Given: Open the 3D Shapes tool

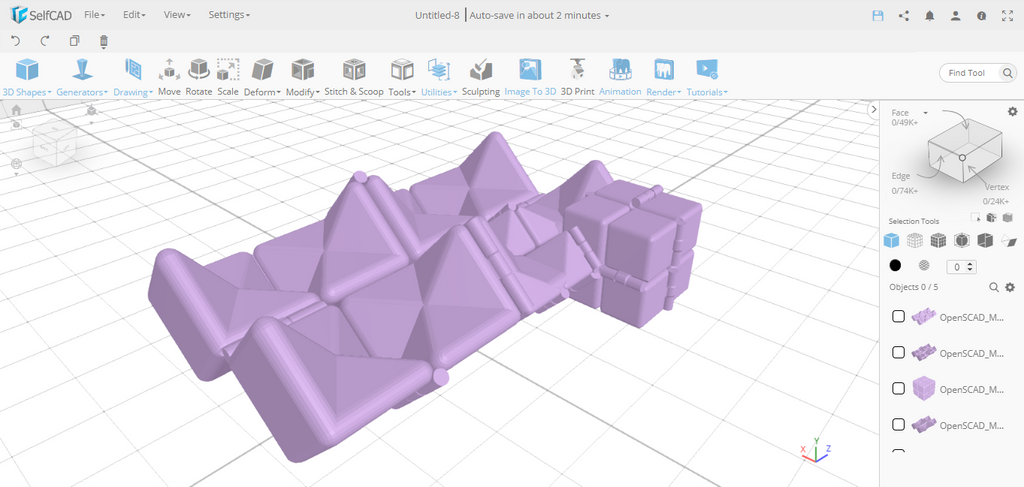Looking at the screenshot, I should tap(27, 77).
